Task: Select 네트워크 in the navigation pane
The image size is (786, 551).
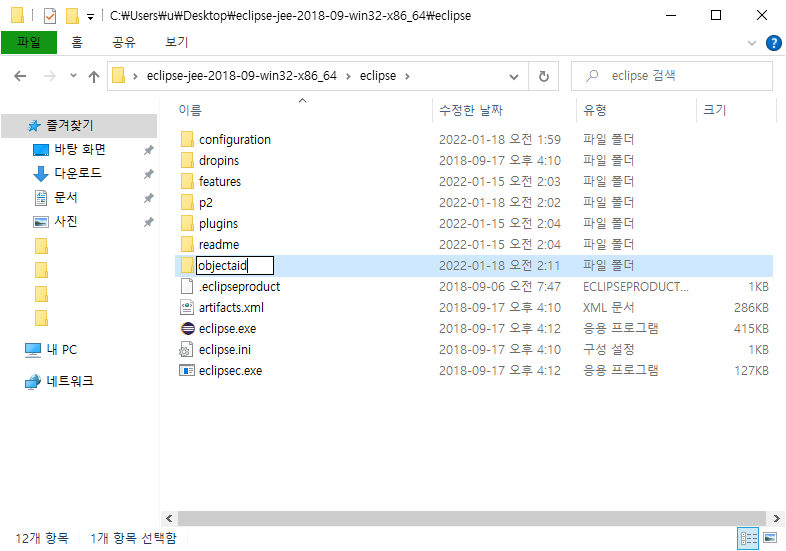Action: click(70, 381)
